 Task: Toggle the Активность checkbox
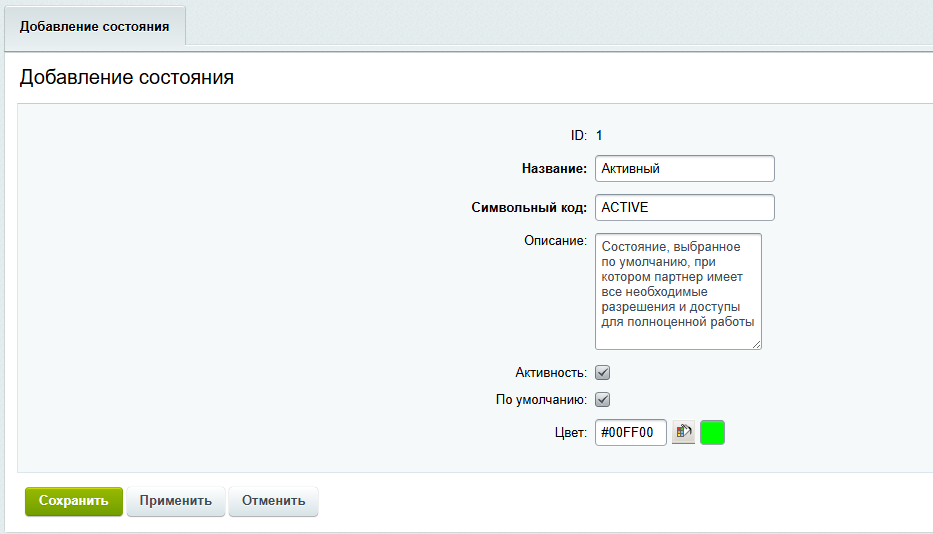click(602, 373)
